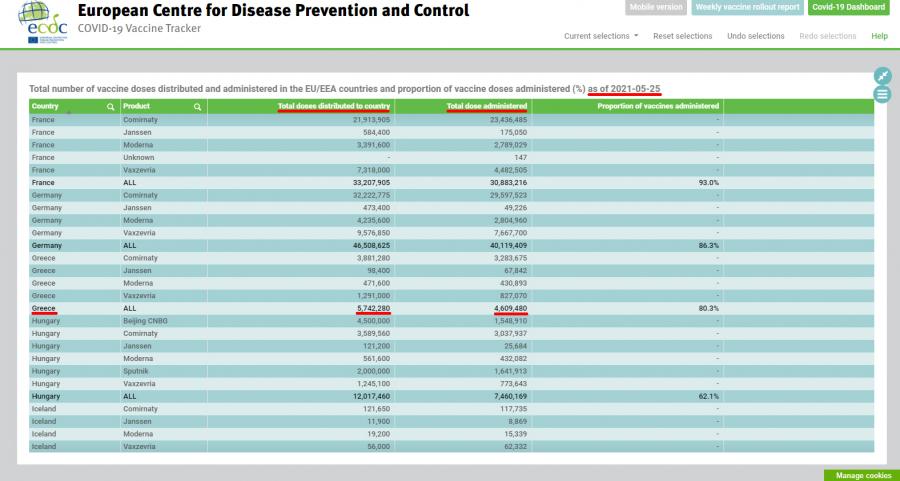Switch to Mobile version
The width and height of the screenshot is (900, 481).
click(656, 8)
